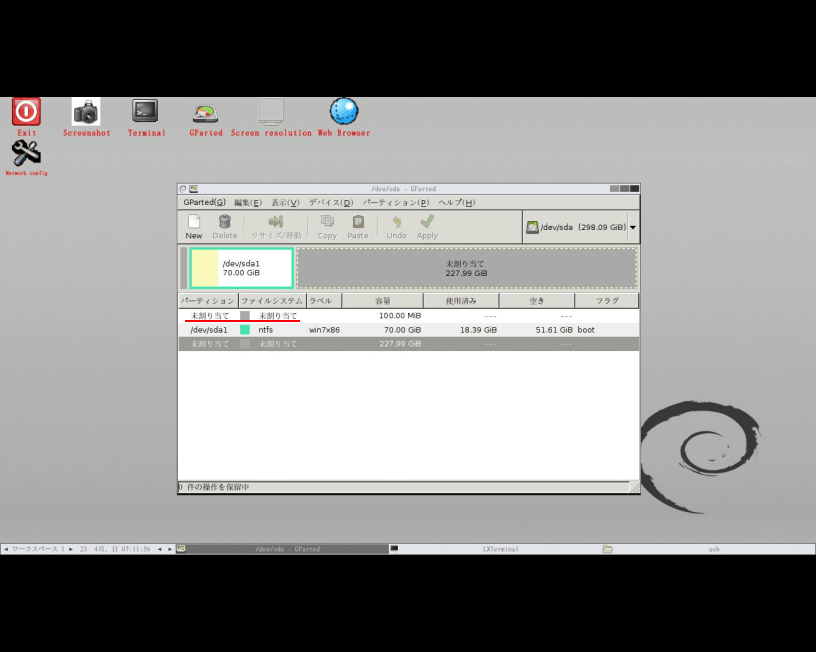Open the /dev/sda device selector dropdown arrow

click(633, 227)
